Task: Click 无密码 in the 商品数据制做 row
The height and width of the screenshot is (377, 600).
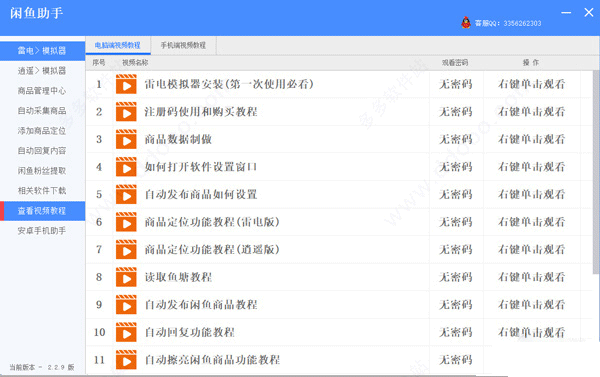Action: point(455,139)
